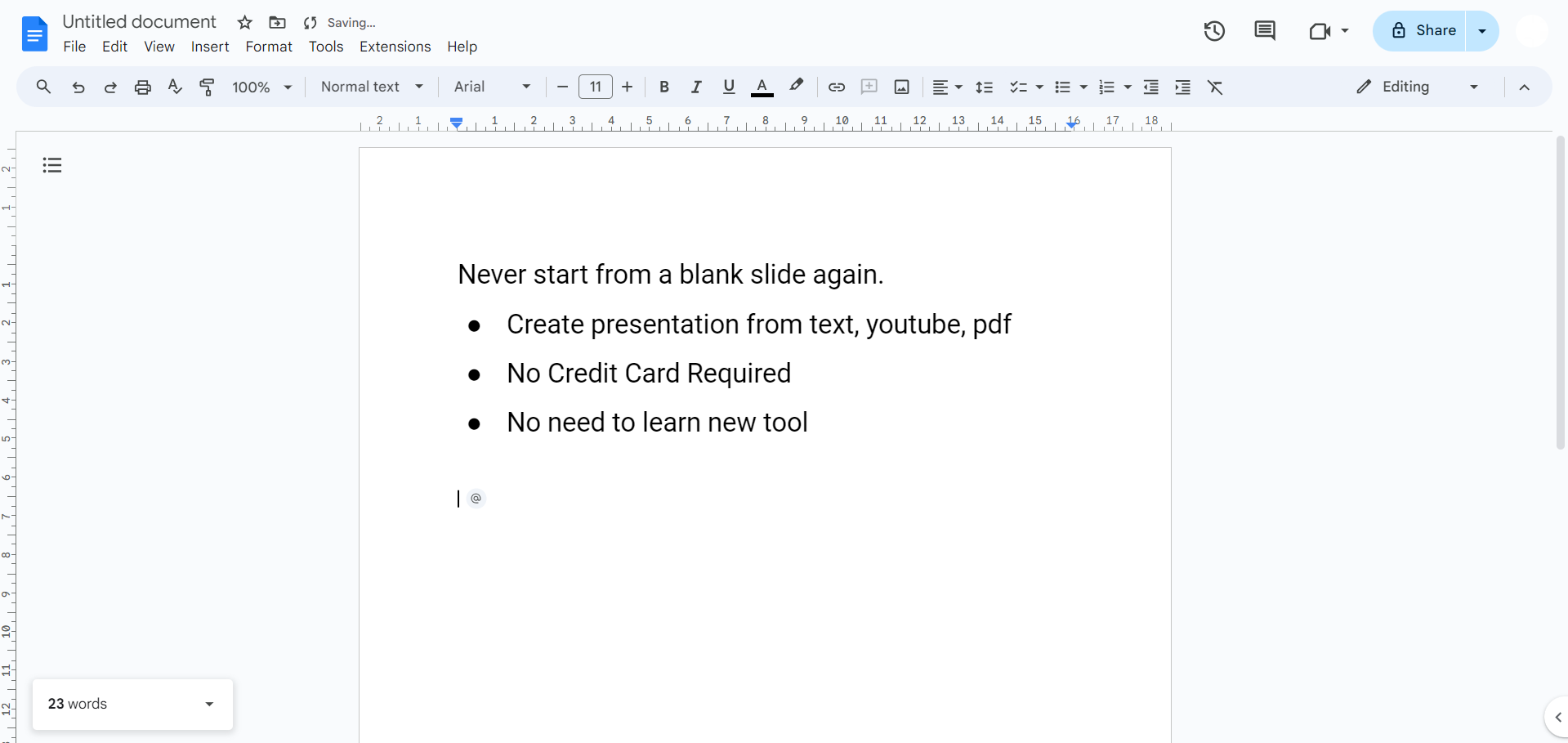Screen dimensions: 1568x743
Task: Show document outline icon
Action: [x=52, y=165]
